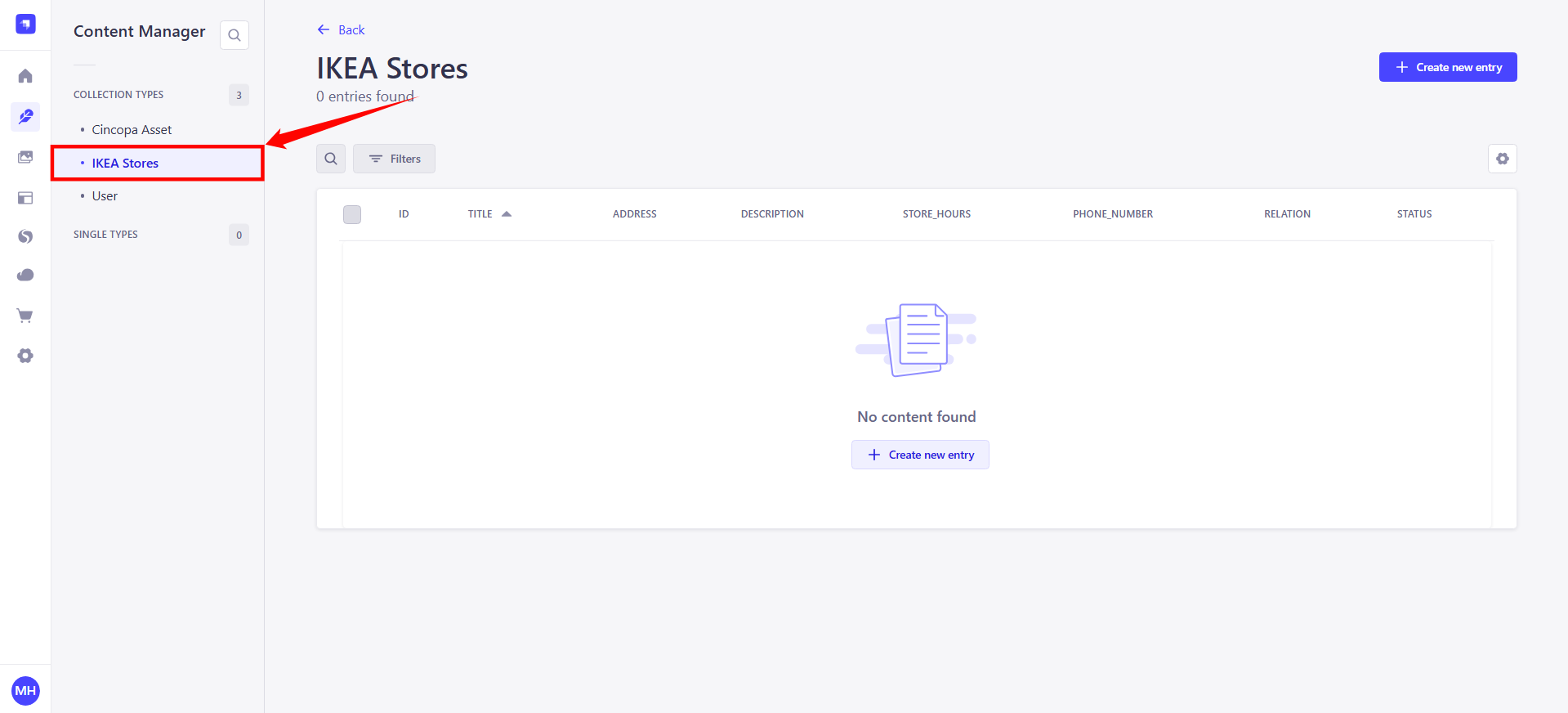The image size is (1568, 713).
Task: Open Content Manager feather icon
Action: coord(25,117)
